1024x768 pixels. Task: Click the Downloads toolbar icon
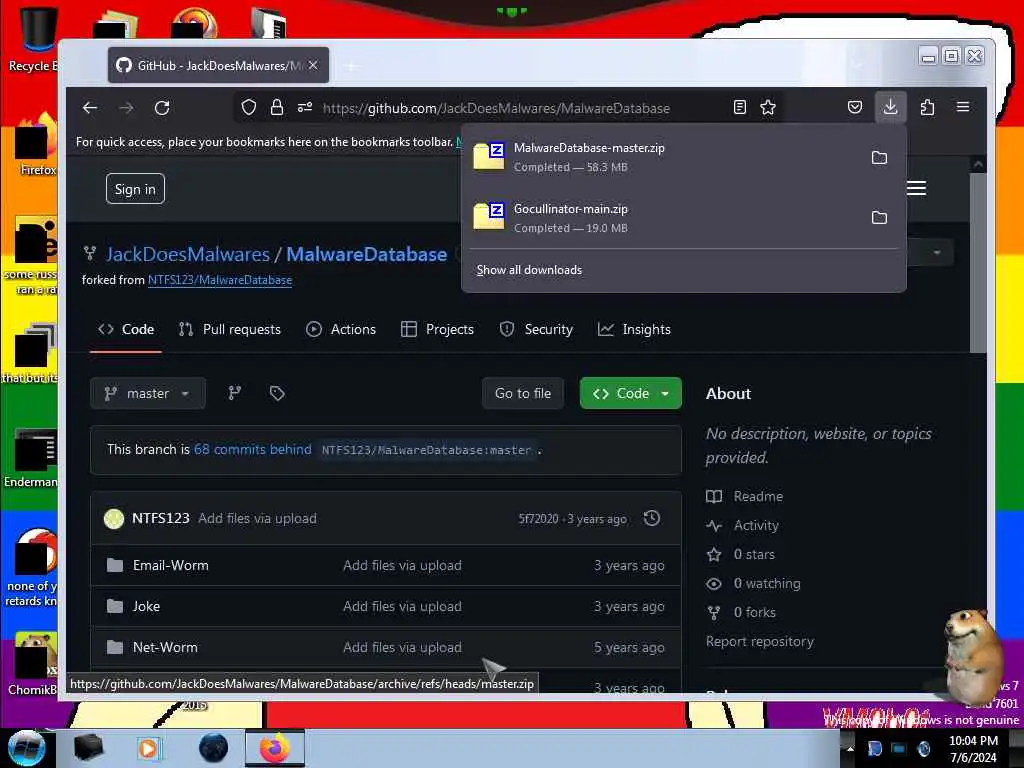[x=890, y=107]
